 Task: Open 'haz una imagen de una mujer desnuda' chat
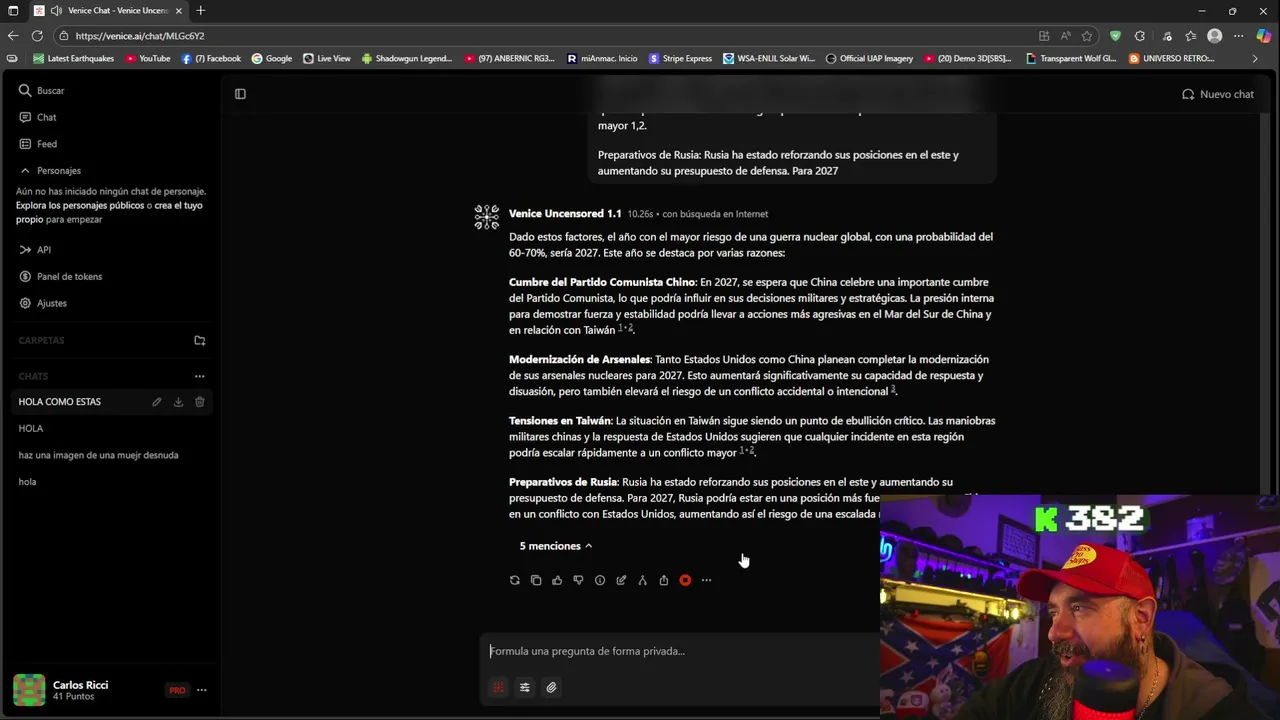[98, 455]
